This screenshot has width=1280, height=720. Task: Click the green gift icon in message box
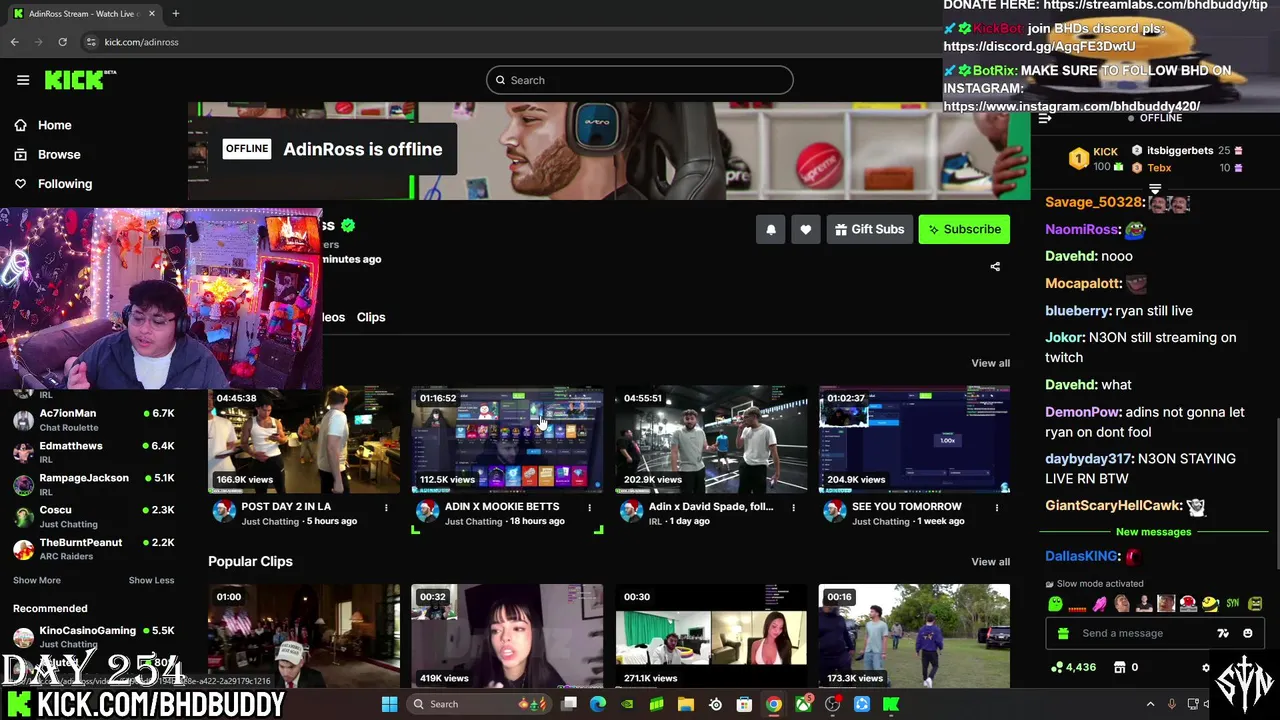[x=1063, y=633]
